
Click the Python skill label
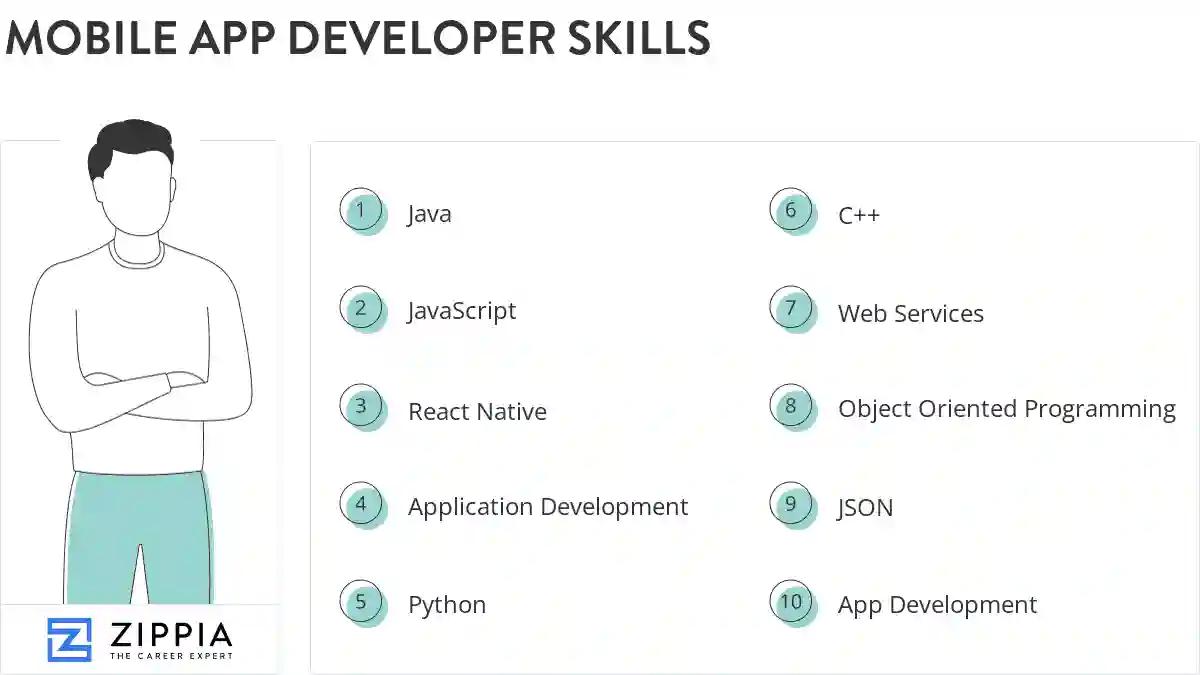point(446,604)
